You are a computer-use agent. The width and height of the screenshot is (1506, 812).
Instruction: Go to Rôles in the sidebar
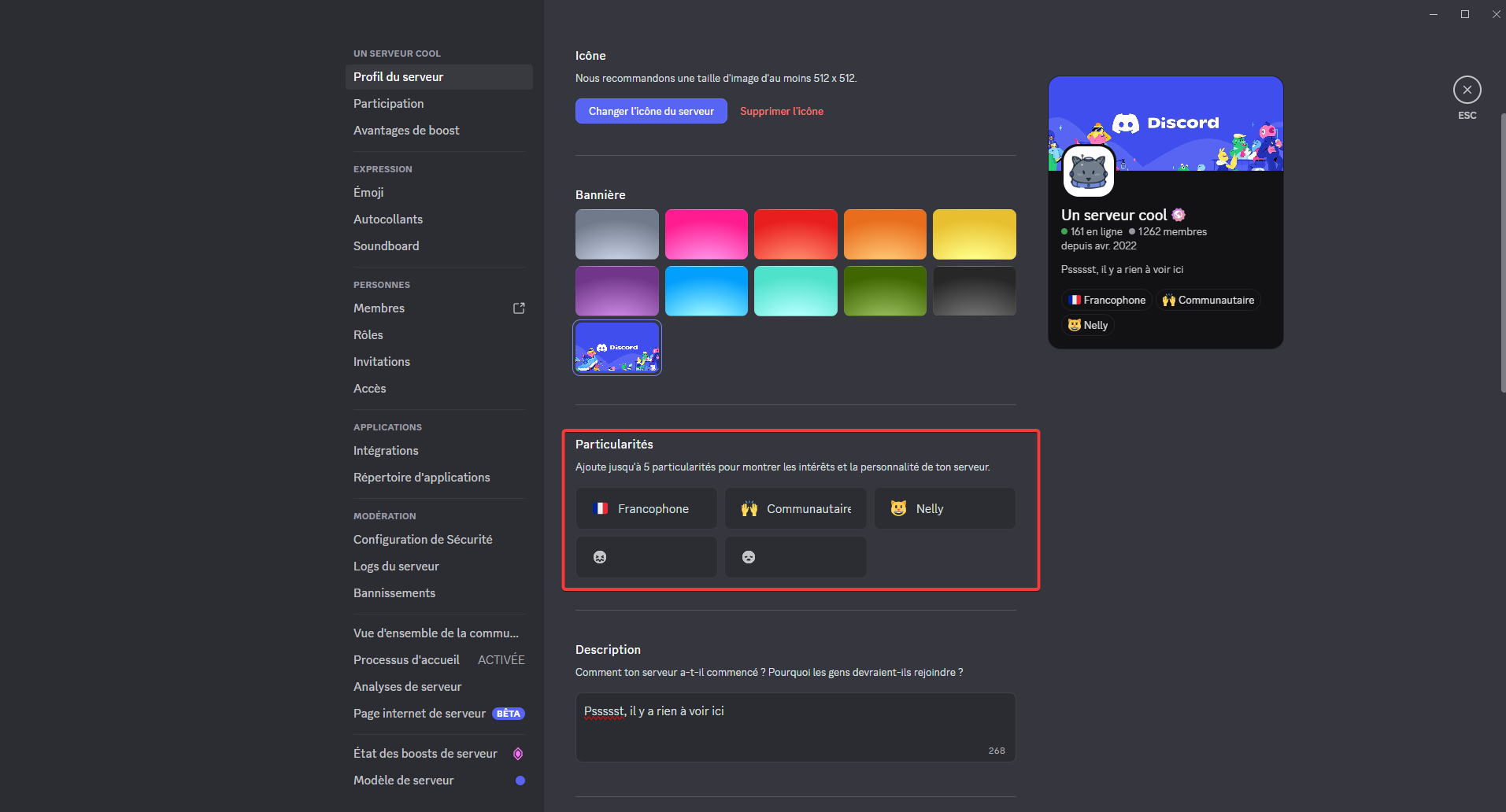click(x=368, y=335)
